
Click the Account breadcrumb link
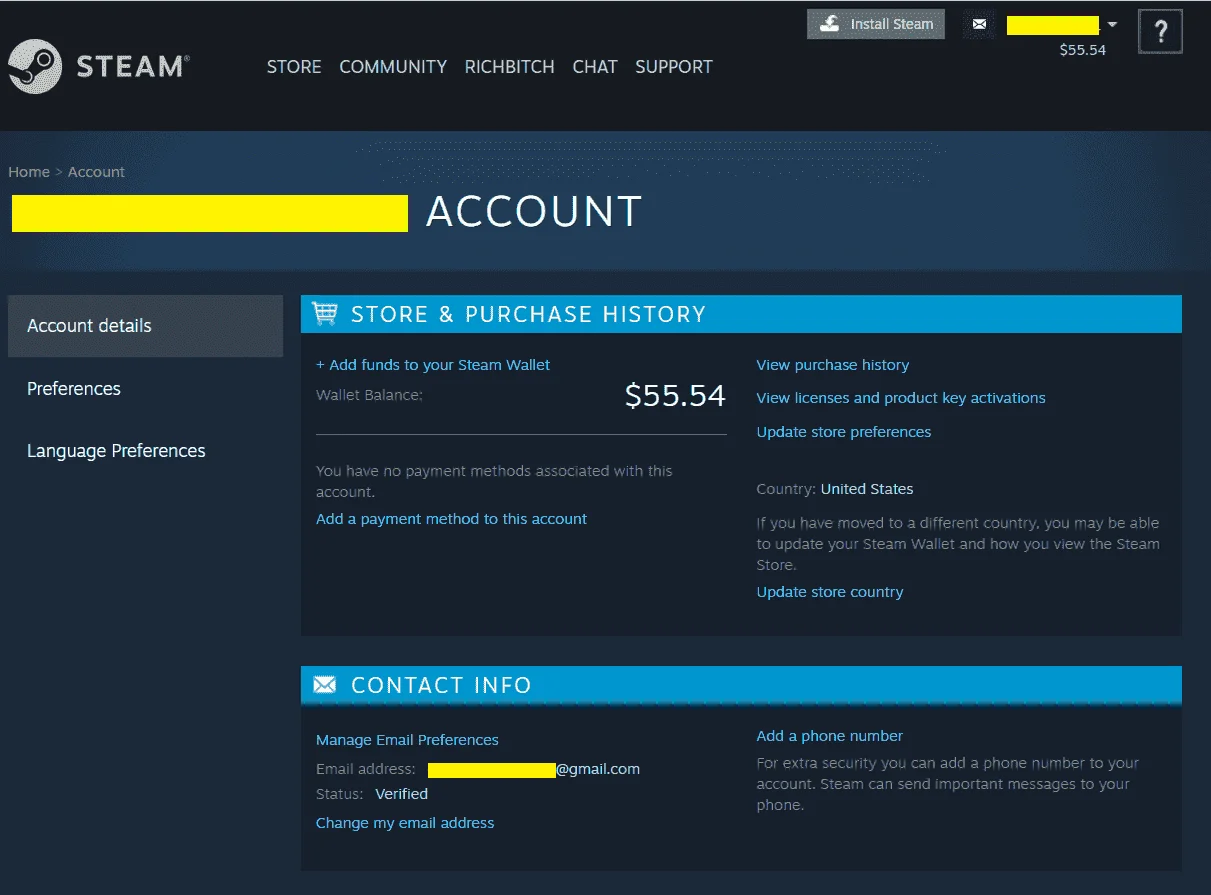tap(96, 172)
